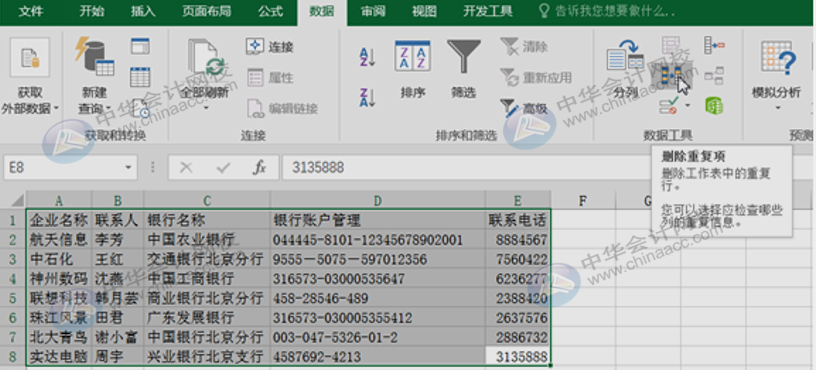
Task: Select header cell 银行账户管理
Action: click(x=377, y=220)
